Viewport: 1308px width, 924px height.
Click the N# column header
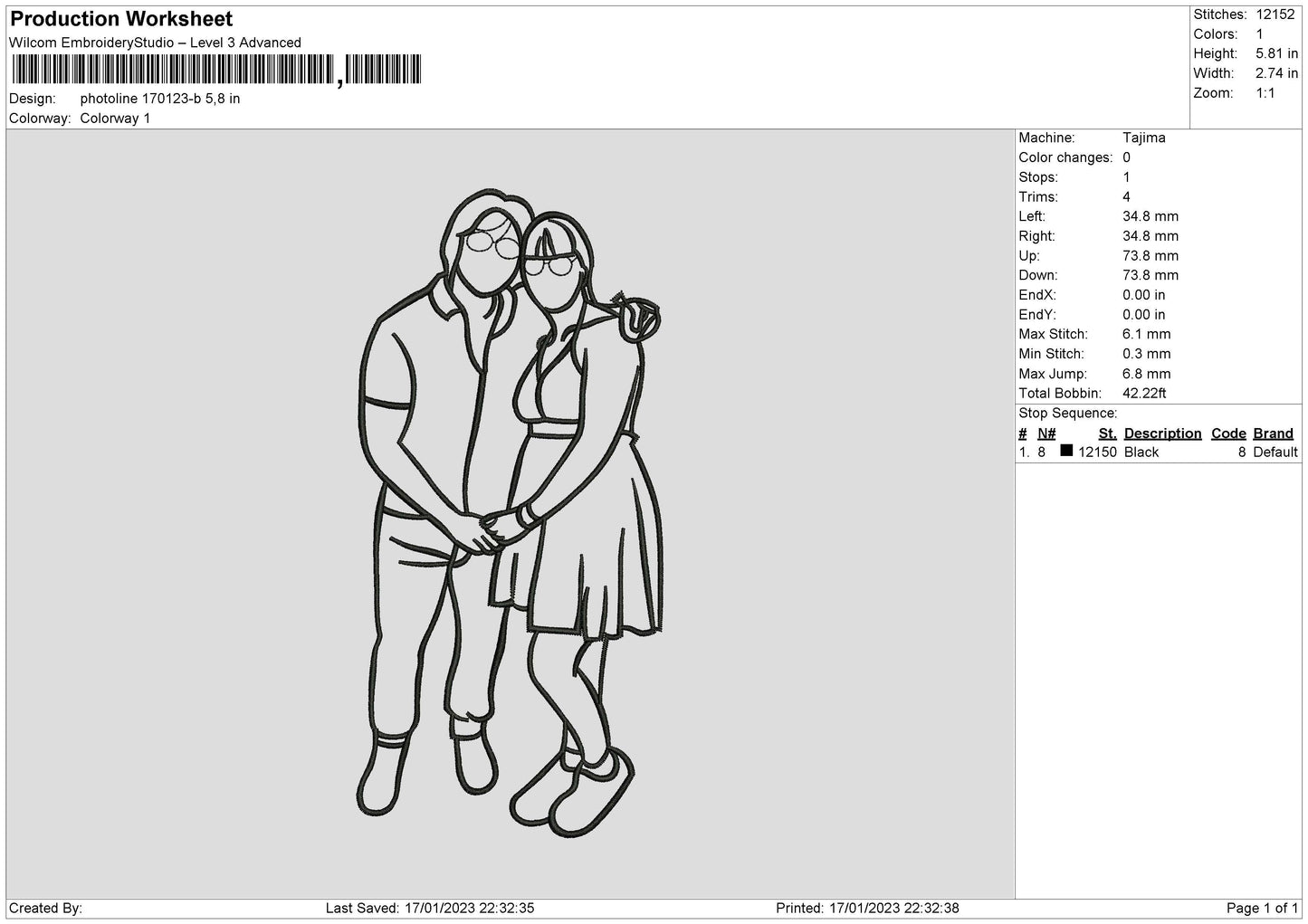pyautogui.click(x=1046, y=433)
